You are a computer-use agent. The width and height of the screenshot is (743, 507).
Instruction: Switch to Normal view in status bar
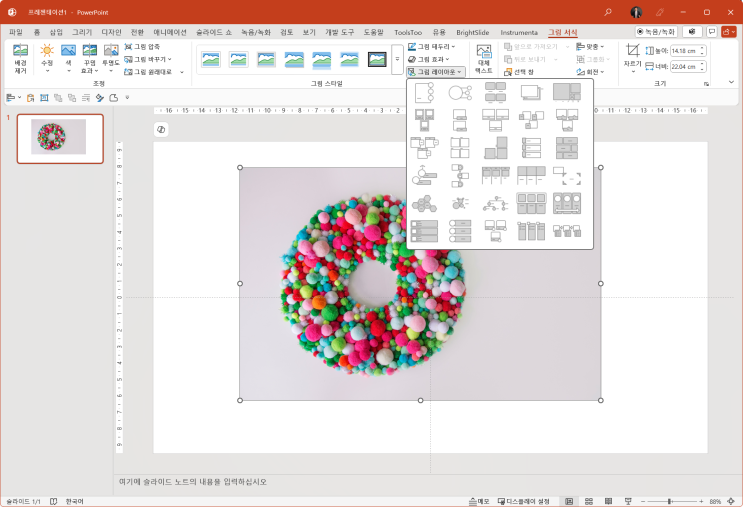click(x=569, y=501)
